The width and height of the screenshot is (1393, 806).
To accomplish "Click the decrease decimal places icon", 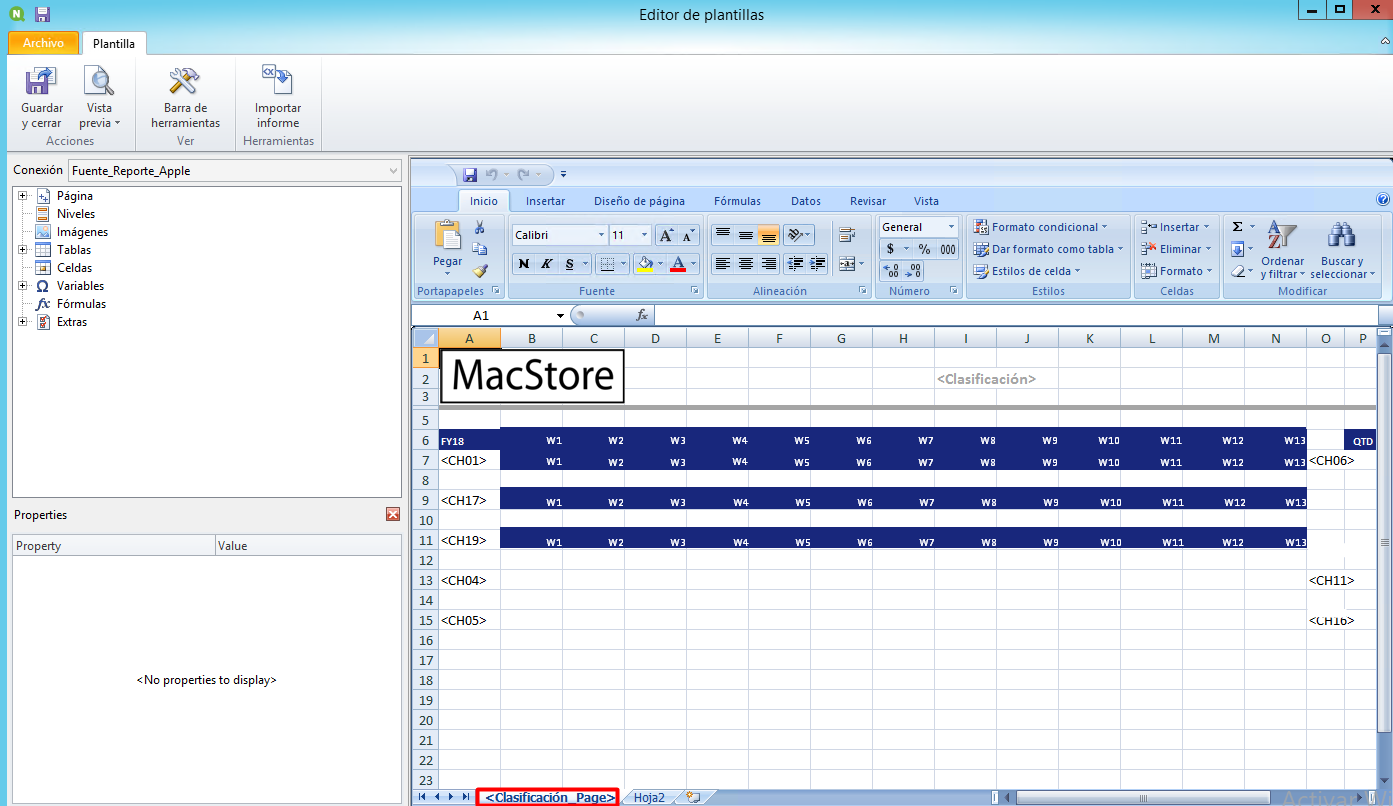I will (913, 271).
